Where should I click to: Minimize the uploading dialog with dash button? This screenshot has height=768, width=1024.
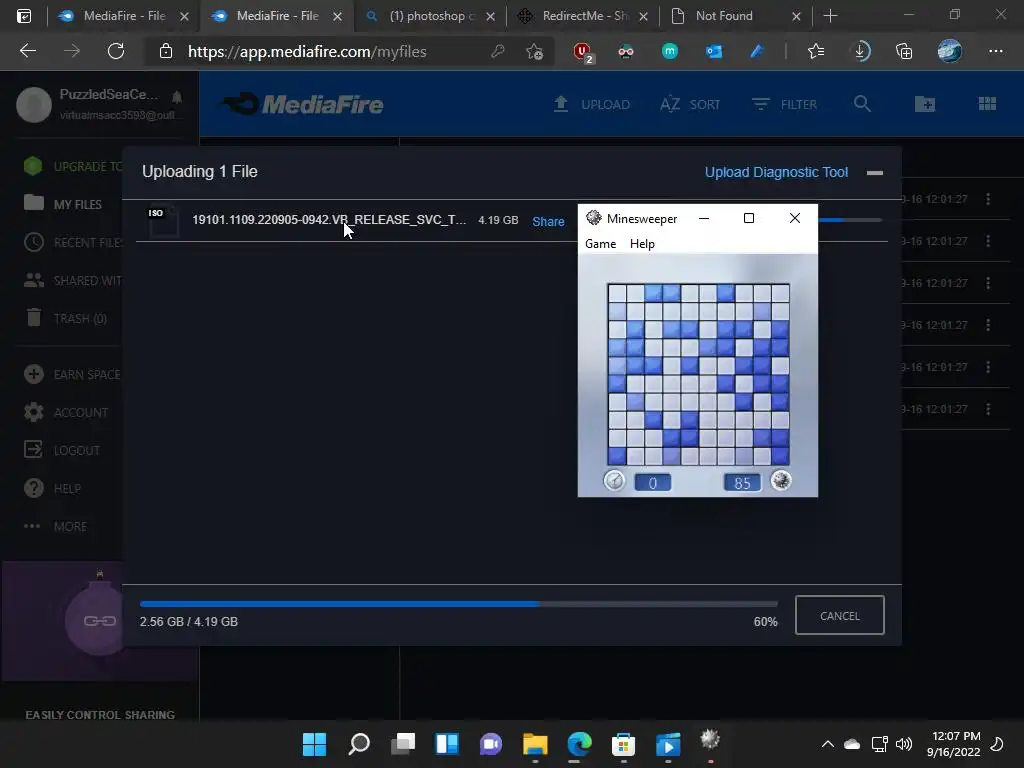[874, 173]
